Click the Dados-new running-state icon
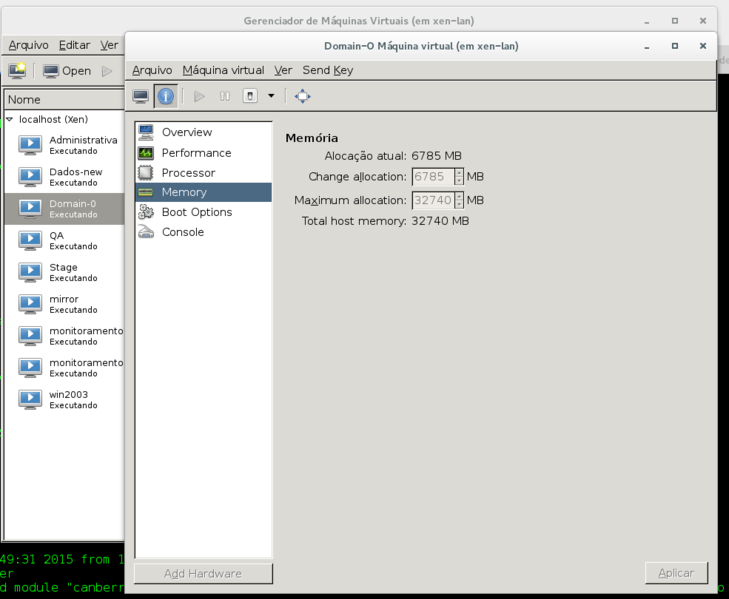 (x=30, y=176)
